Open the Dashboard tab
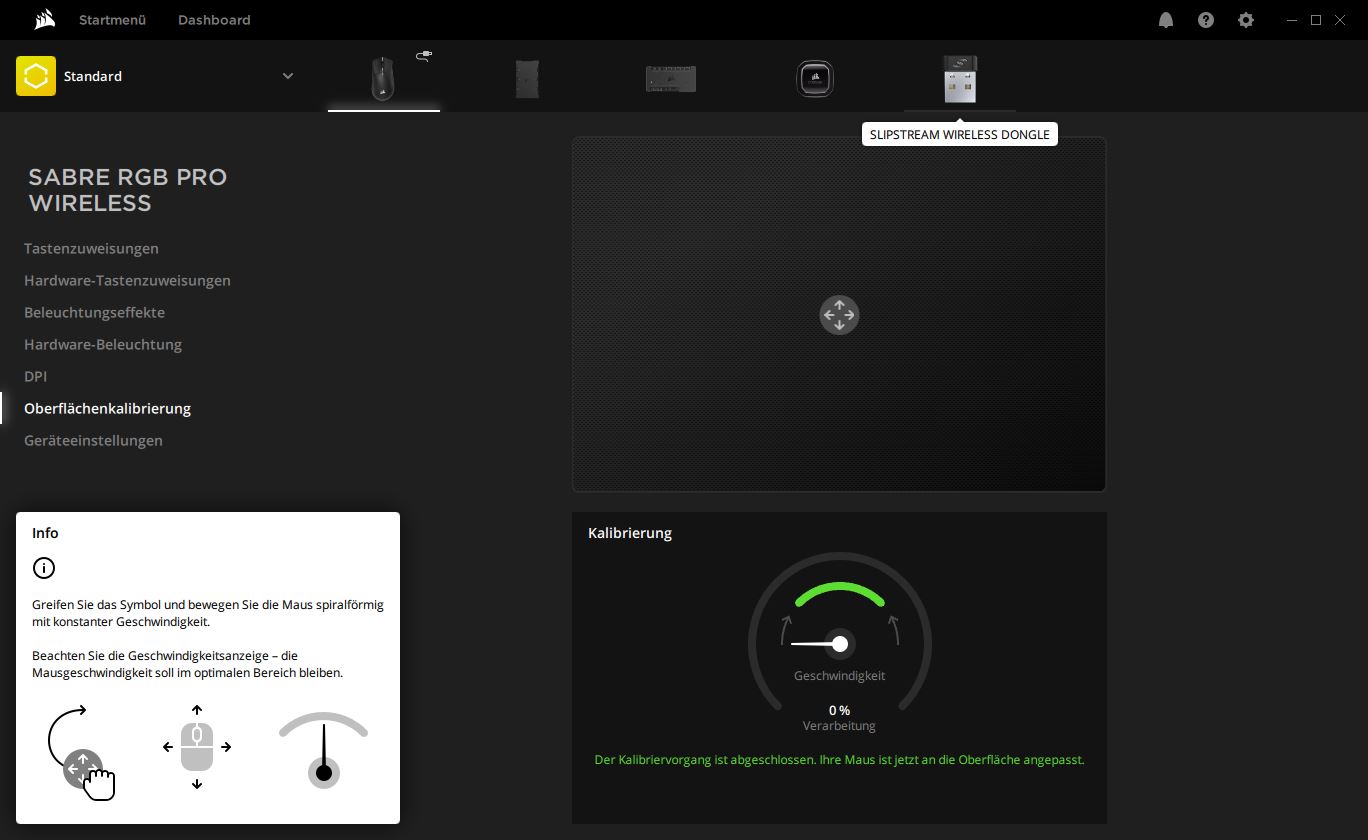 [214, 20]
